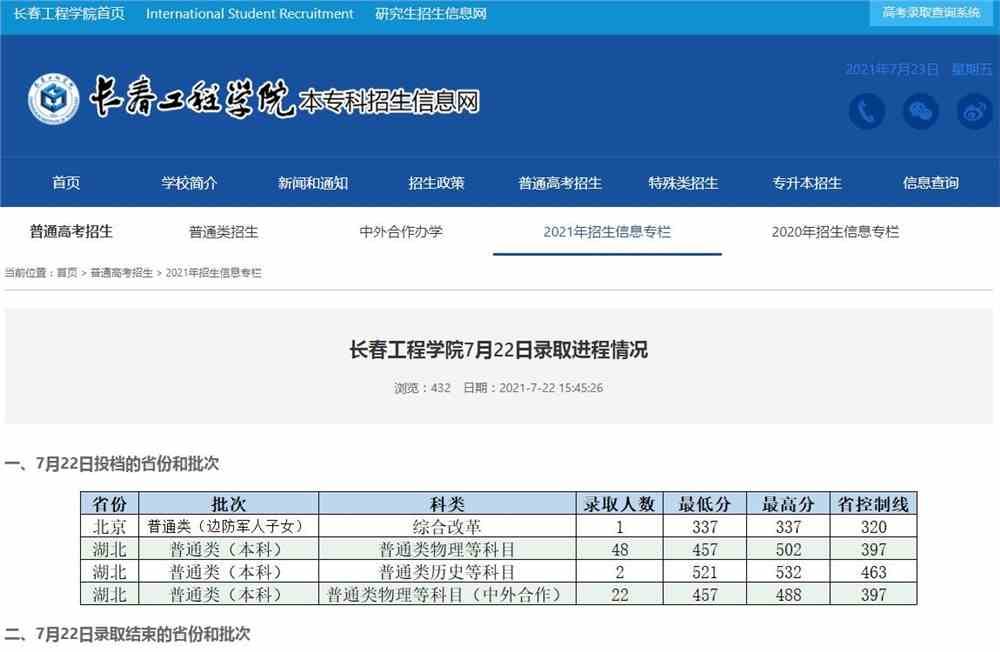Click the 科类 column header
Viewport: 1000px width, 652px height.
pos(447,504)
